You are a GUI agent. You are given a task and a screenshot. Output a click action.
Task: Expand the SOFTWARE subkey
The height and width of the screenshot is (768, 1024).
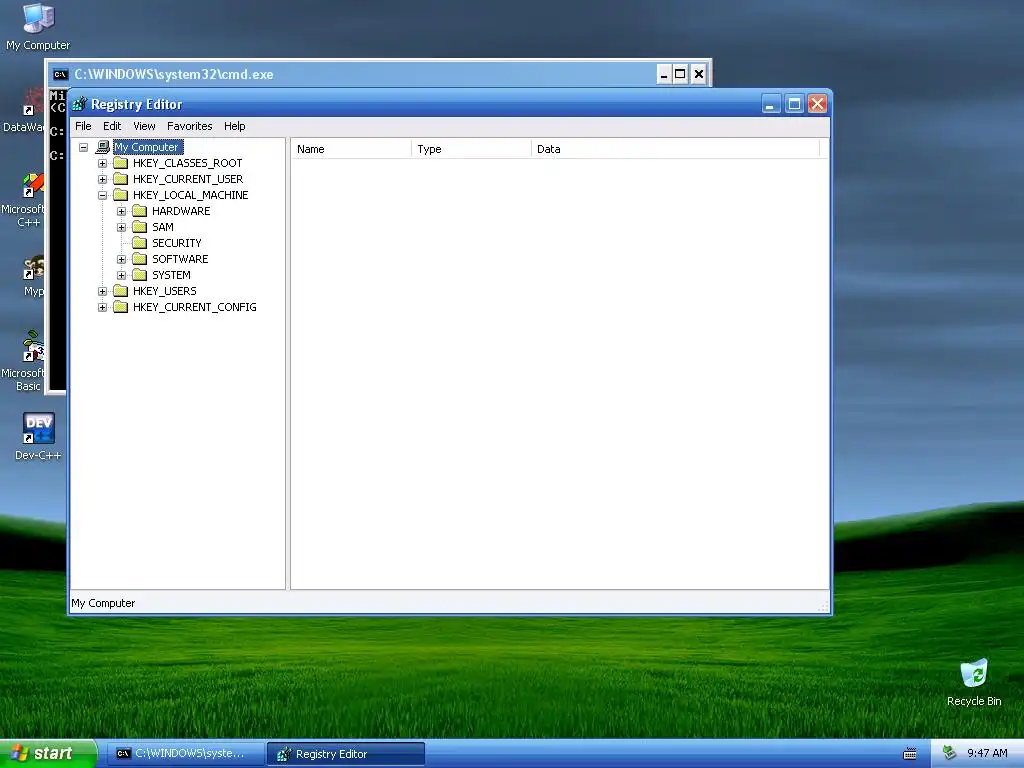point(121,259)
